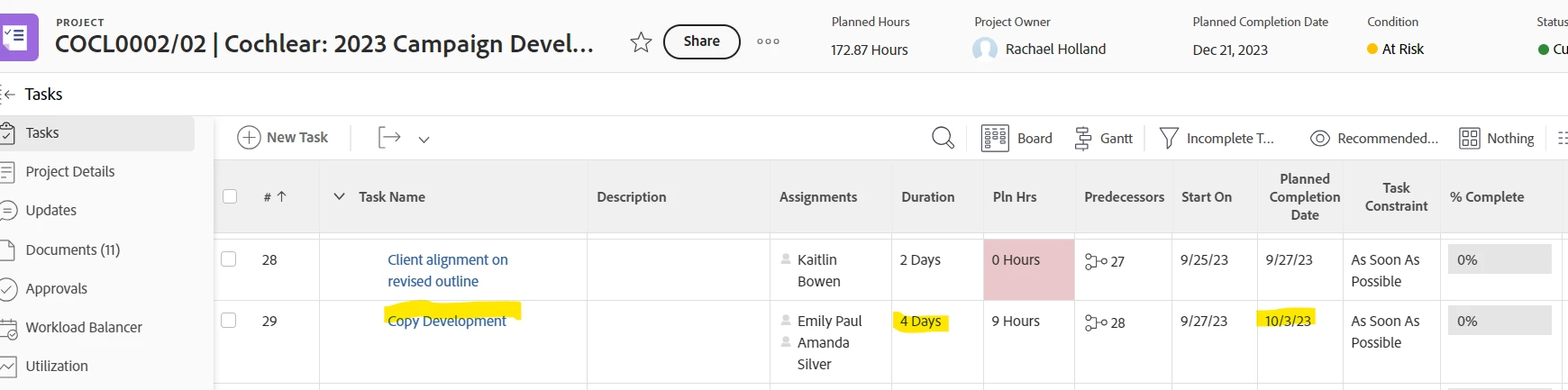This screenshot has width=1568, height=390.
Task: Switch to Board view
Action: [x=1017, y=138]
